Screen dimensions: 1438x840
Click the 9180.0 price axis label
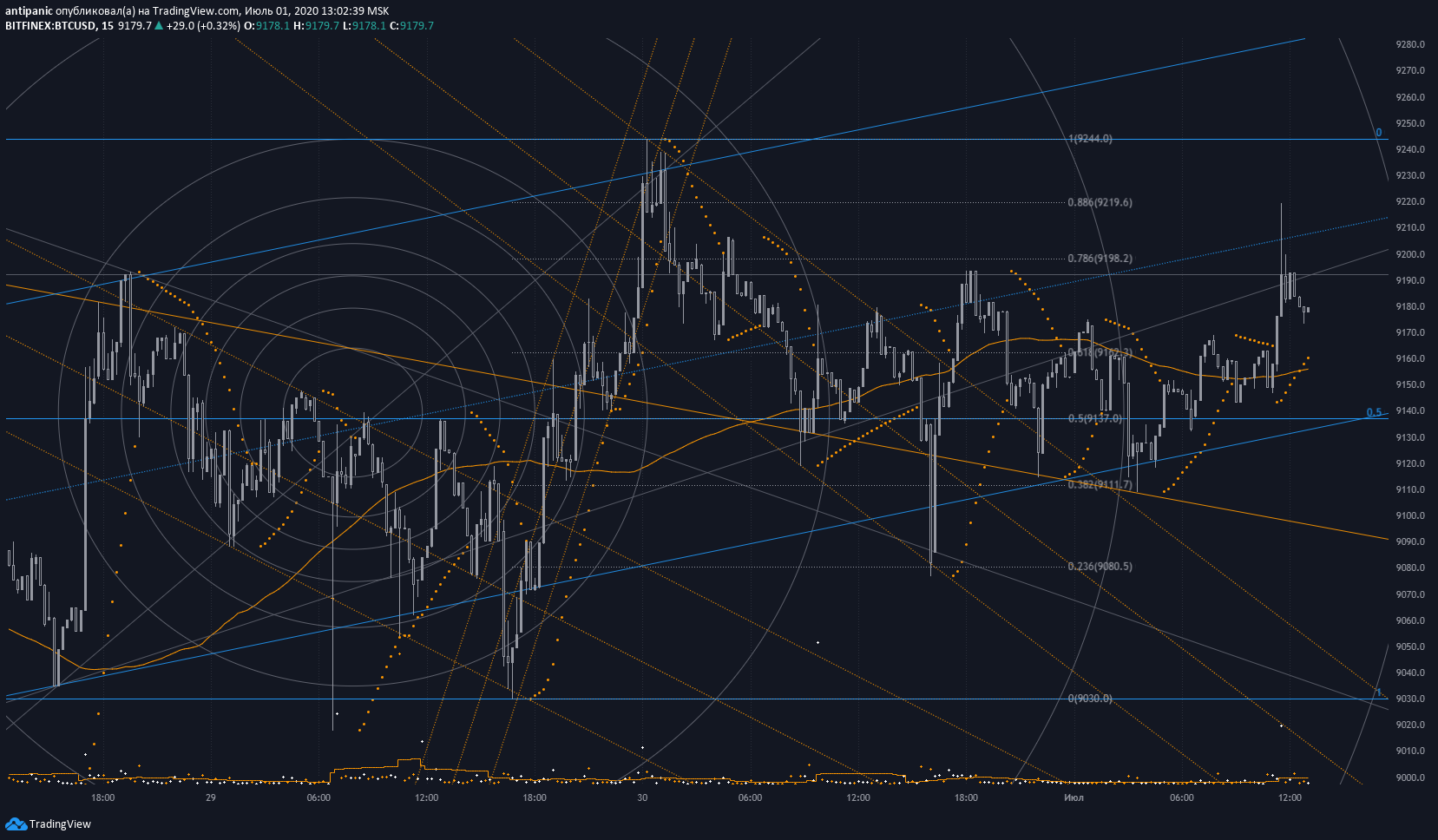coord(1410,306)
